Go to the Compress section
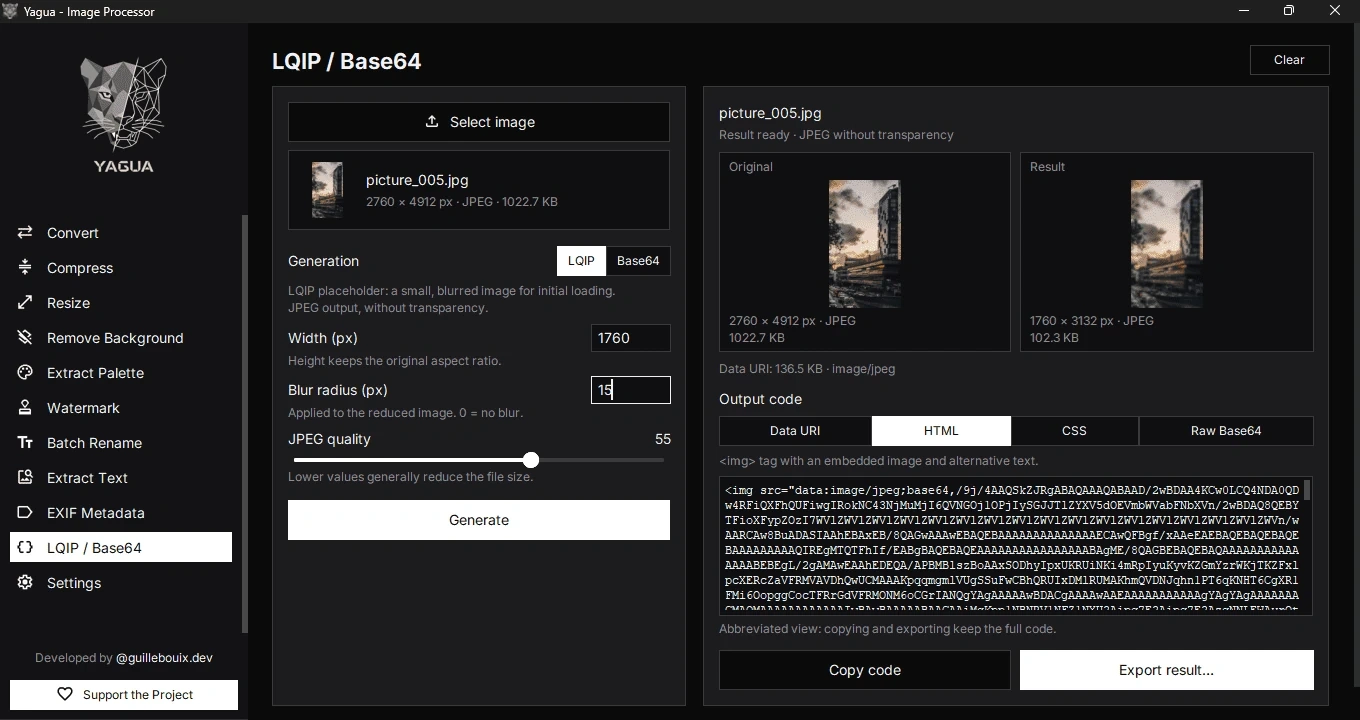 click(x=121, y=268)
